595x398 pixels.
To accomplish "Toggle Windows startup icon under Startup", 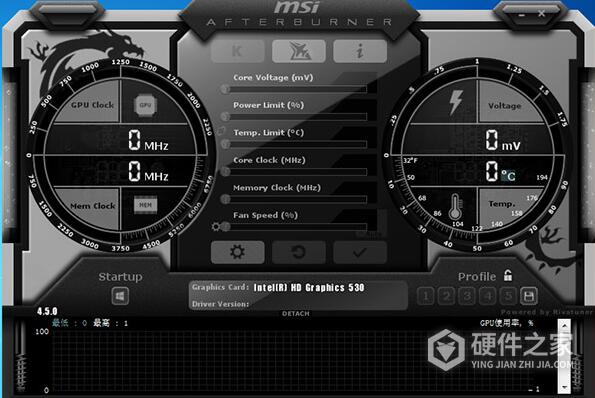I will [x=120, y=296].
